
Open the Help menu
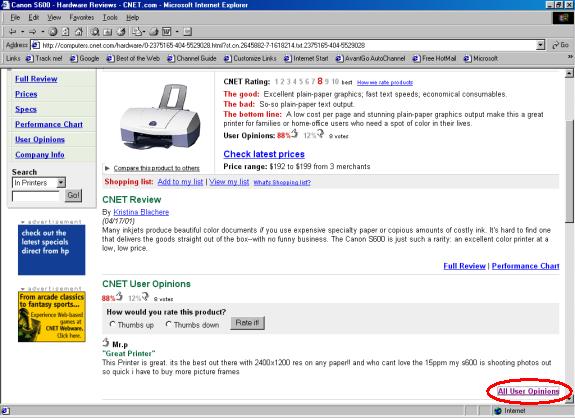132,17
